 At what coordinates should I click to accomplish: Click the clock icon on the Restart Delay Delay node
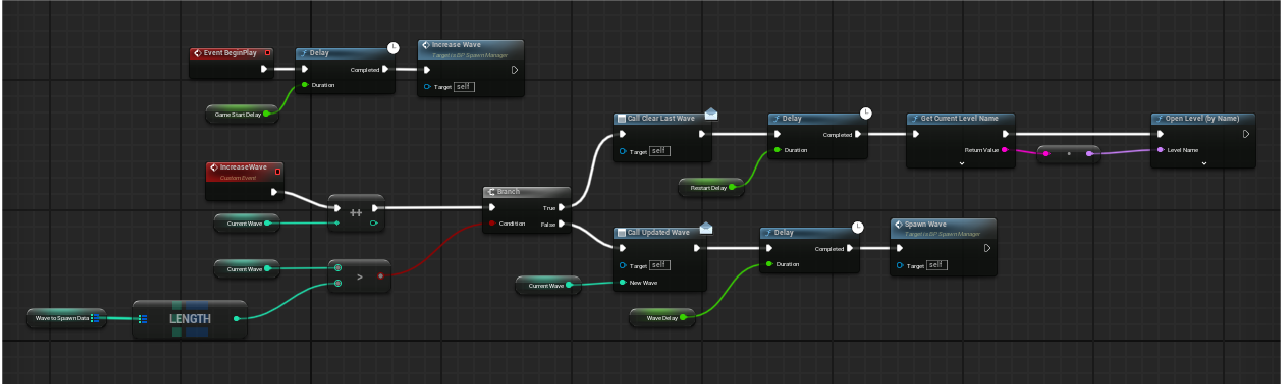866,113
